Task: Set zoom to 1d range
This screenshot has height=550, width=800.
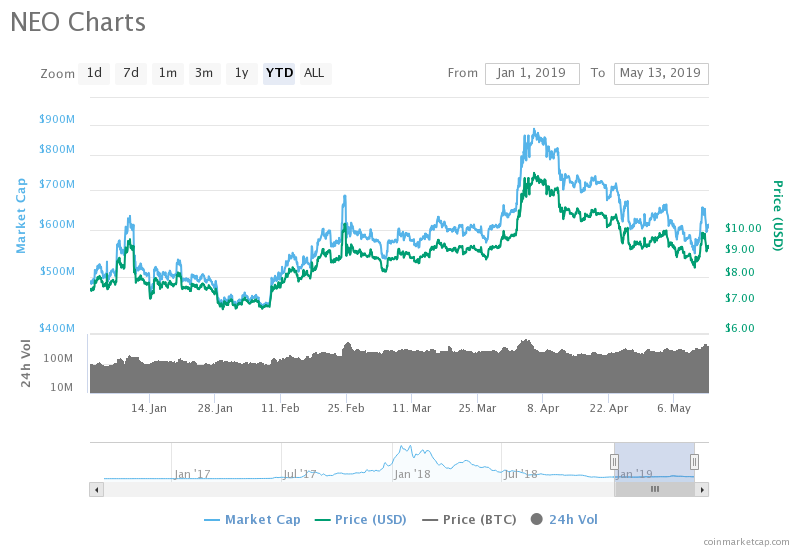Action: click(x=94, y=73)
